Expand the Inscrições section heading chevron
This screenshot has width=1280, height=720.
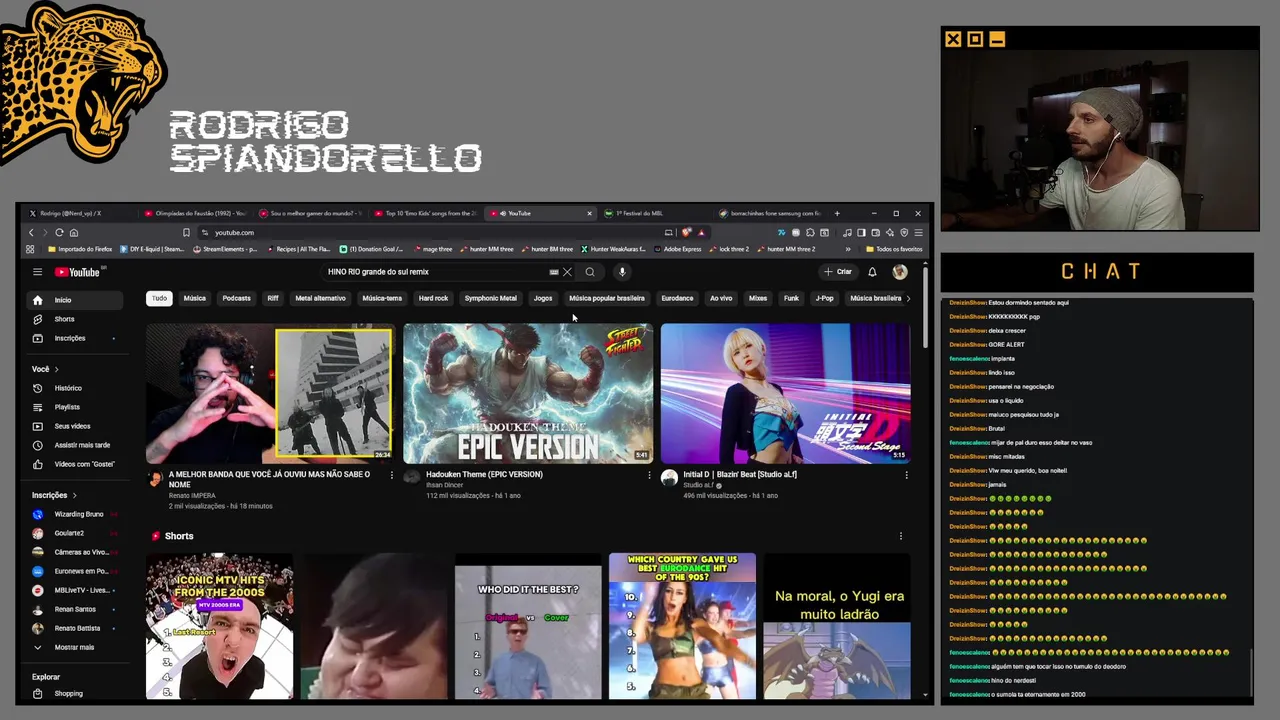tap(74, 495)
